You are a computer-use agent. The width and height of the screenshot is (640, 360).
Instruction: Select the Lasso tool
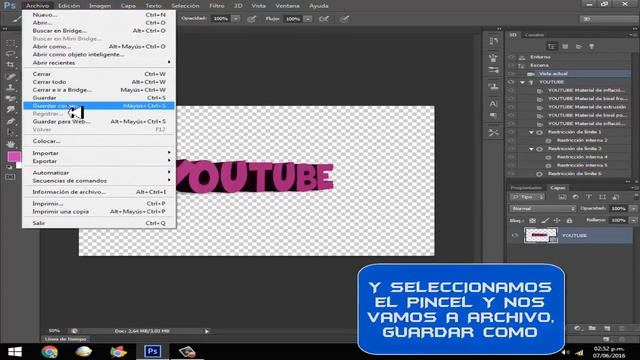click(11, 54)
